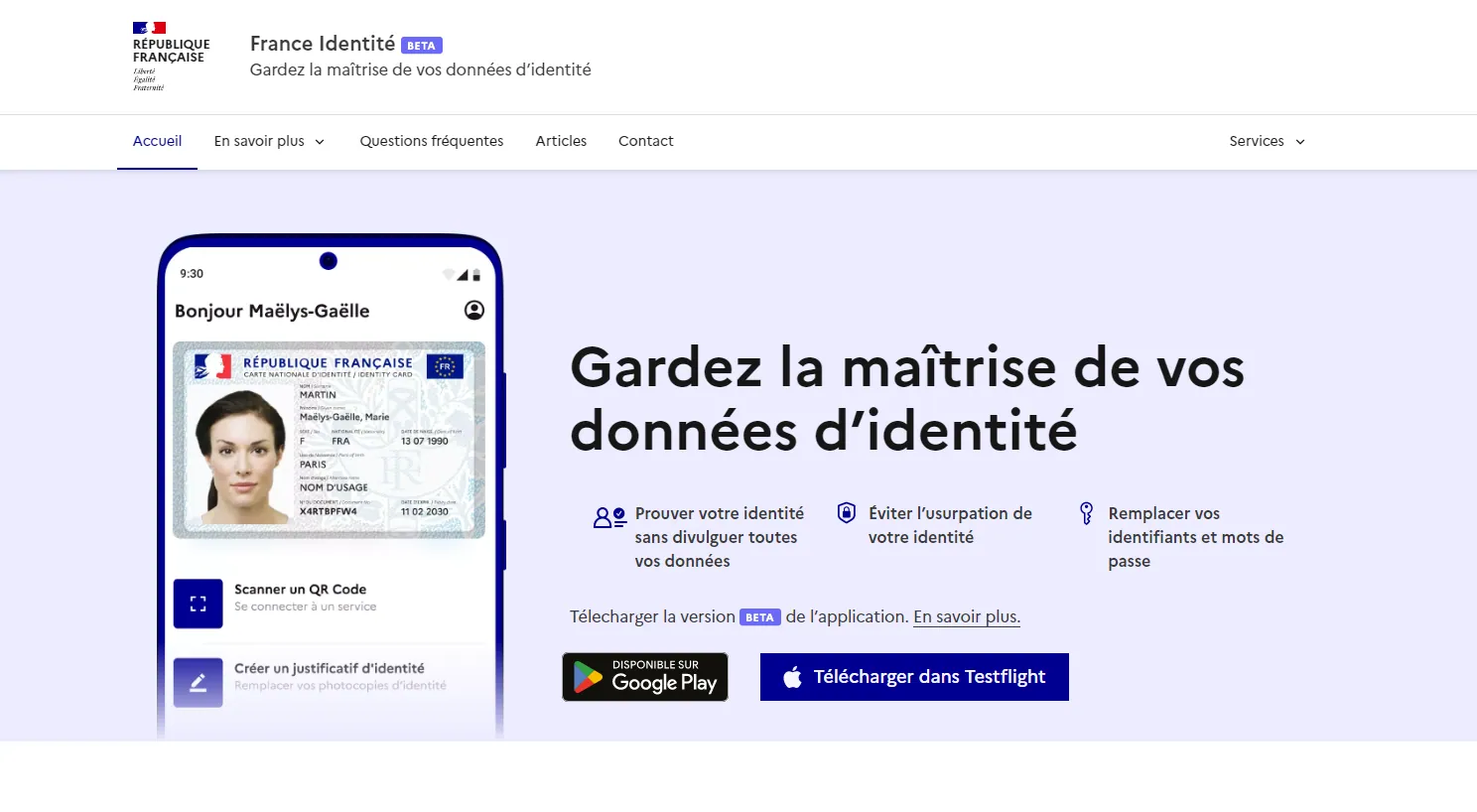The image size is (1477, 812).
Task: Click text Prouver votre identité sans divulguer
Action: pyautogui.click(x=720, y=537)
